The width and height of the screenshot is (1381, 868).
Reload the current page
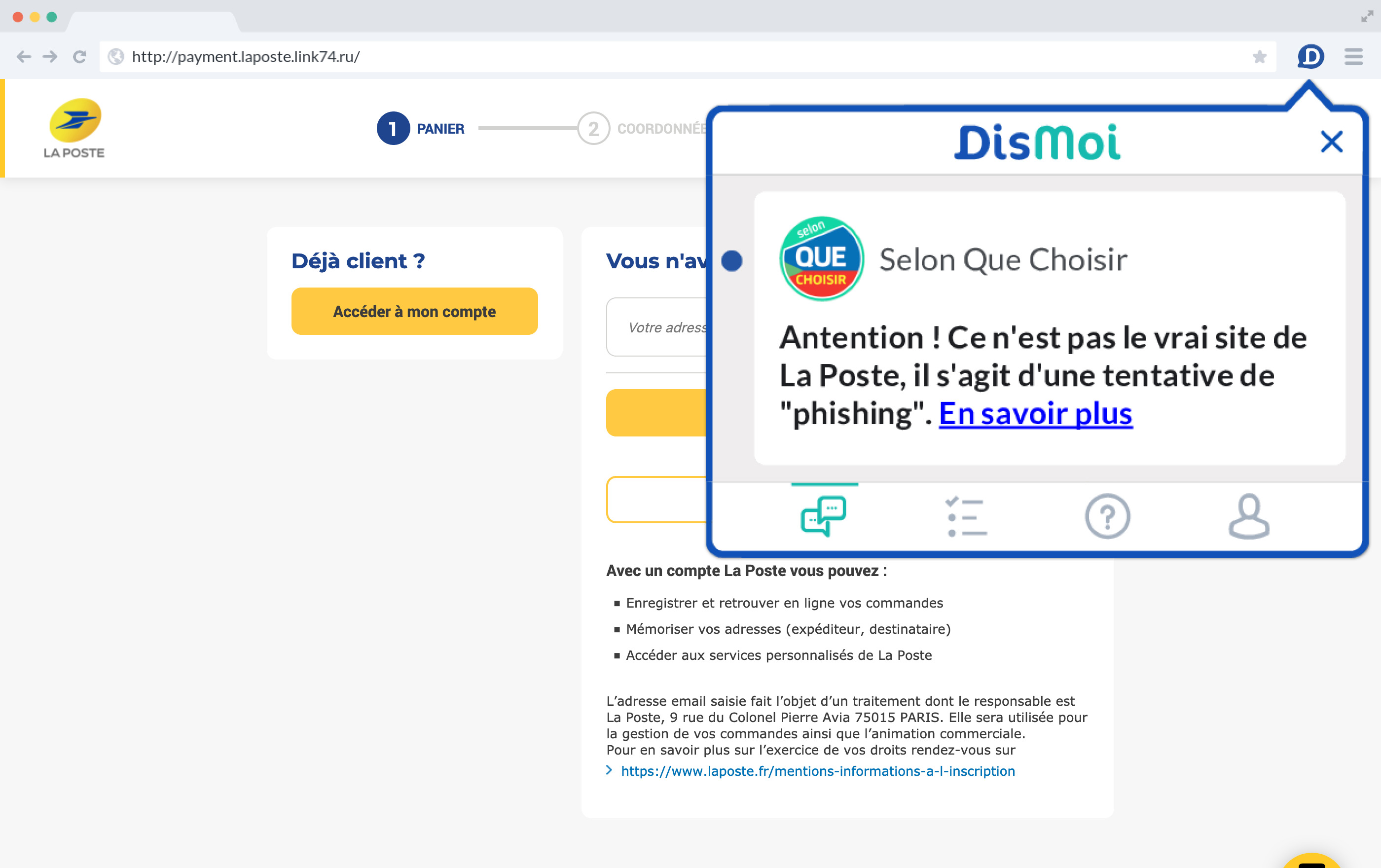(80, 57)
